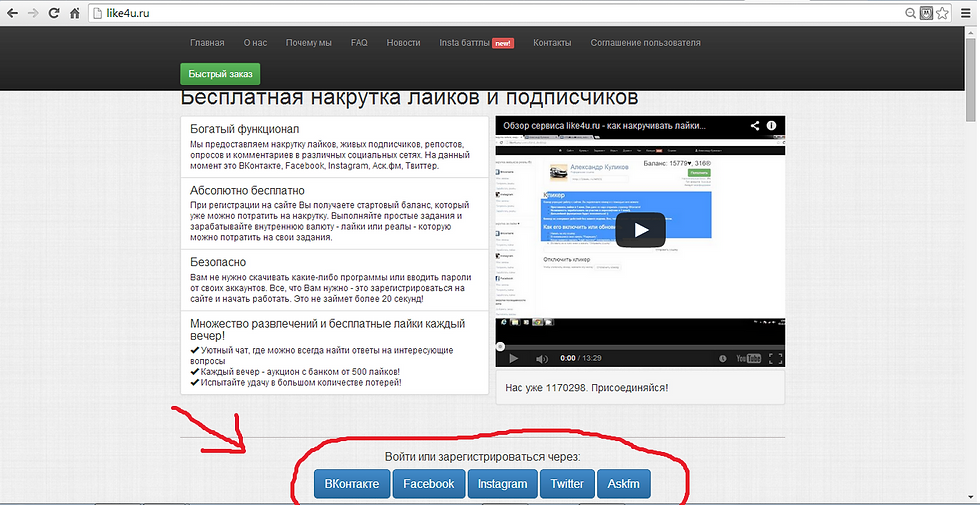
Task: Click the extension icon beside the star
Action: [x=927, y=12]
